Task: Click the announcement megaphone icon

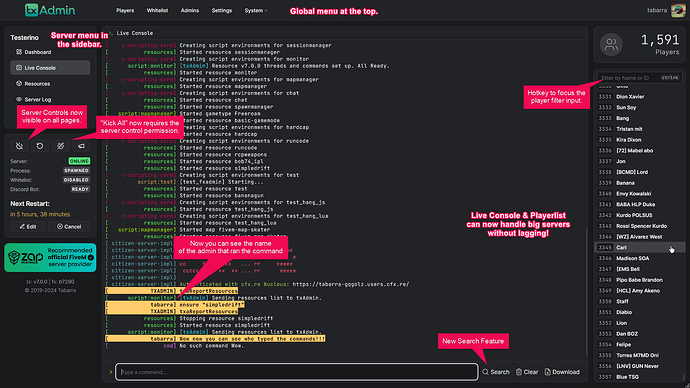Action: (x=81, y=146)
